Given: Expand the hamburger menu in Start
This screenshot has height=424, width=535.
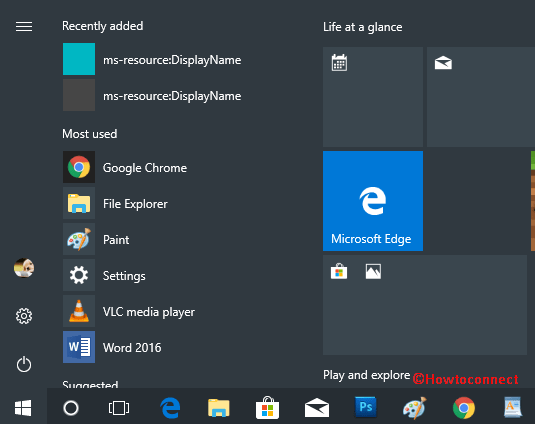Looking at the screenshot, I should point(24,26).
